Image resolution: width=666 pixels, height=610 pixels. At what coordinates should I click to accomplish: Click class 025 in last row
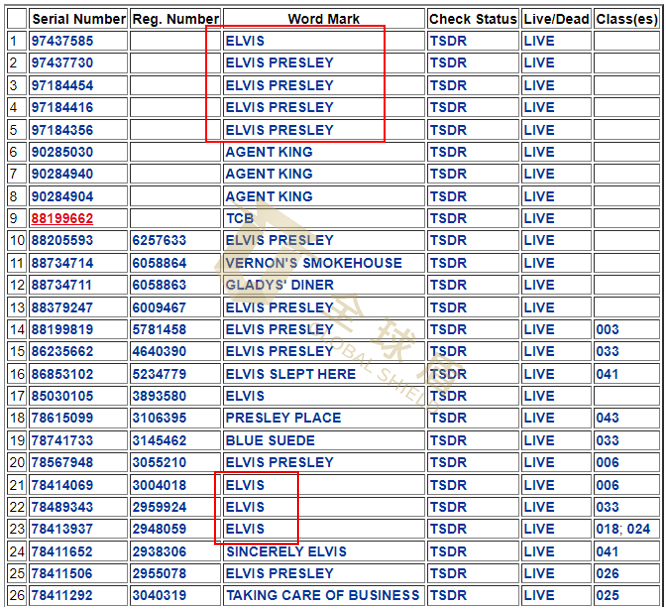pos(607,595)
